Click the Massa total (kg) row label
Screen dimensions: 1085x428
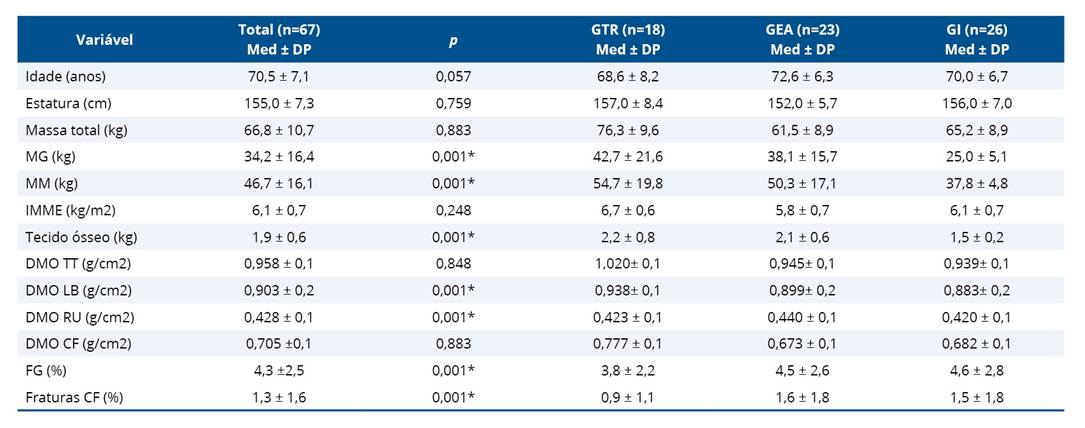[77, 130]
